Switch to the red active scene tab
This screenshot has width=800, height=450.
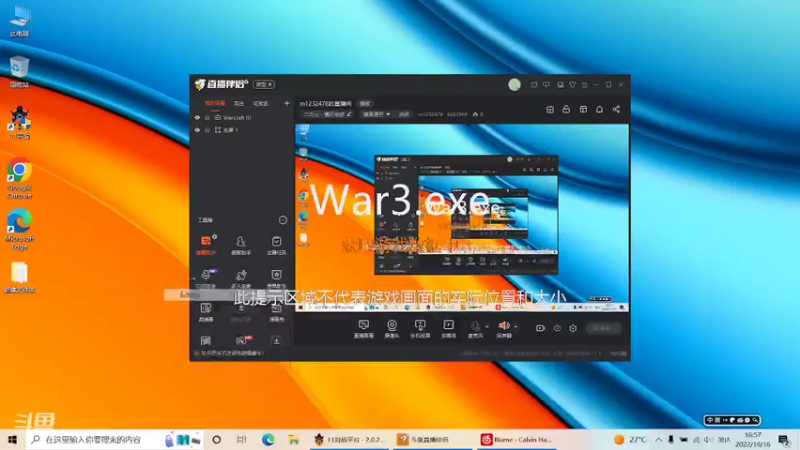coord(215,104)
